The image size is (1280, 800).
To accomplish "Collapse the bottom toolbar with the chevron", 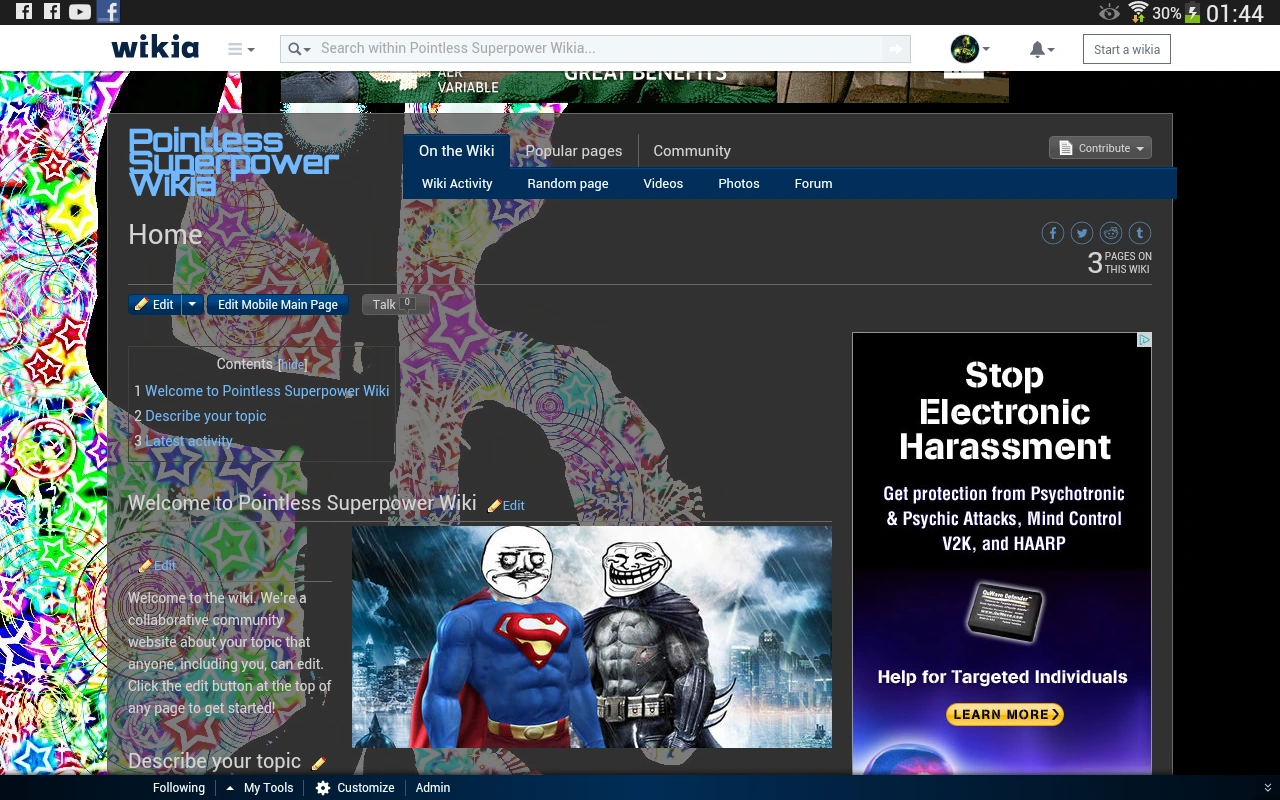I will point(1268,788).
